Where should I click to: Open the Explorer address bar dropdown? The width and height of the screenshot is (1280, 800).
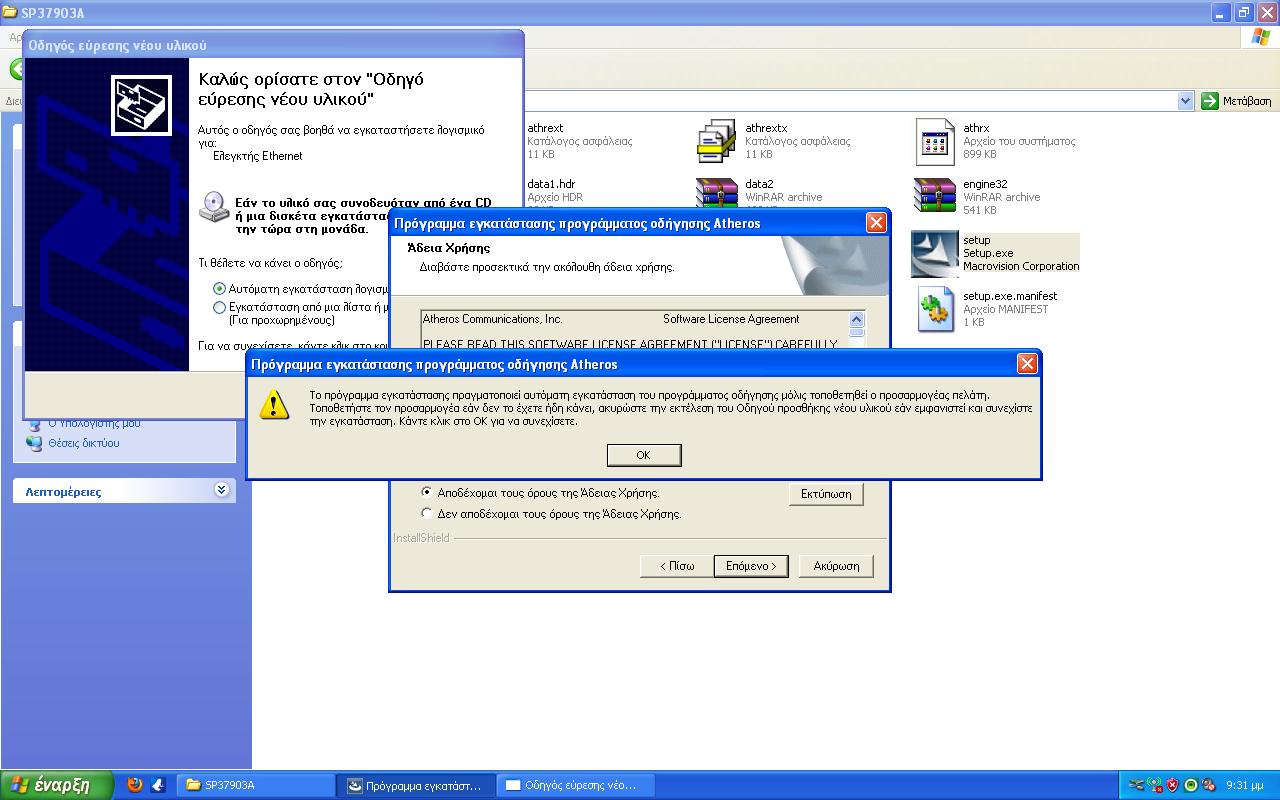coord(1186,101)
